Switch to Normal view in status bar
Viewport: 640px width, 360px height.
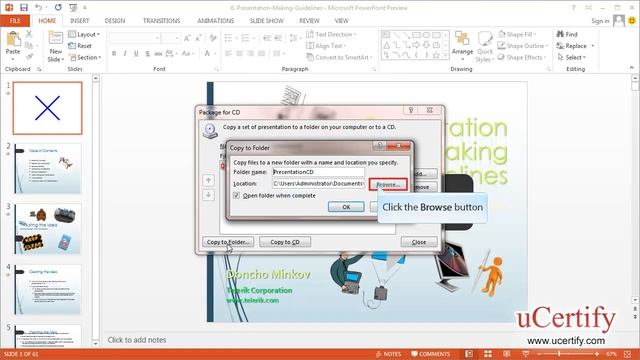coord(469,354)
